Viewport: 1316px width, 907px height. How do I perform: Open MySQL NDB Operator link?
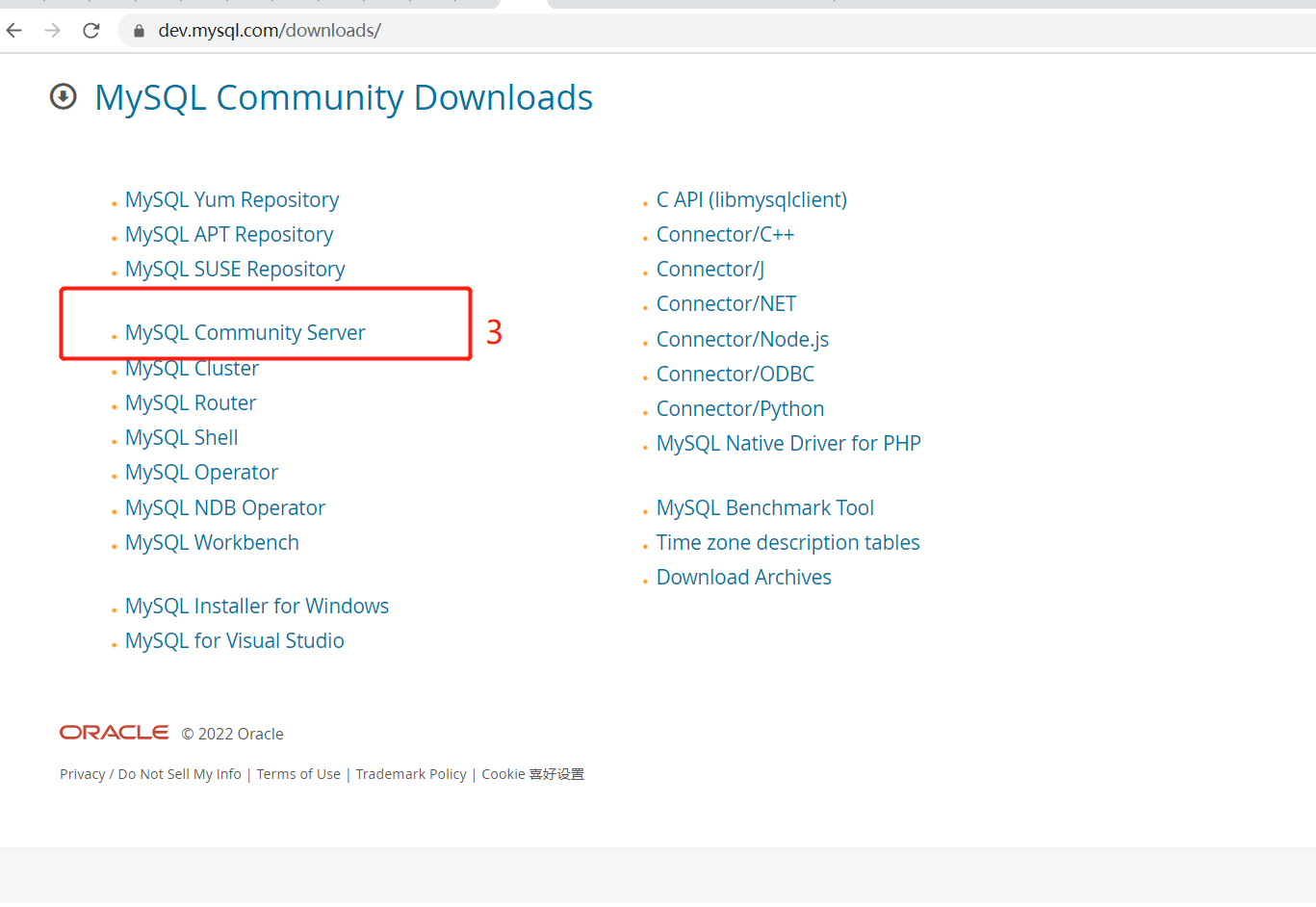pos(225,508)
